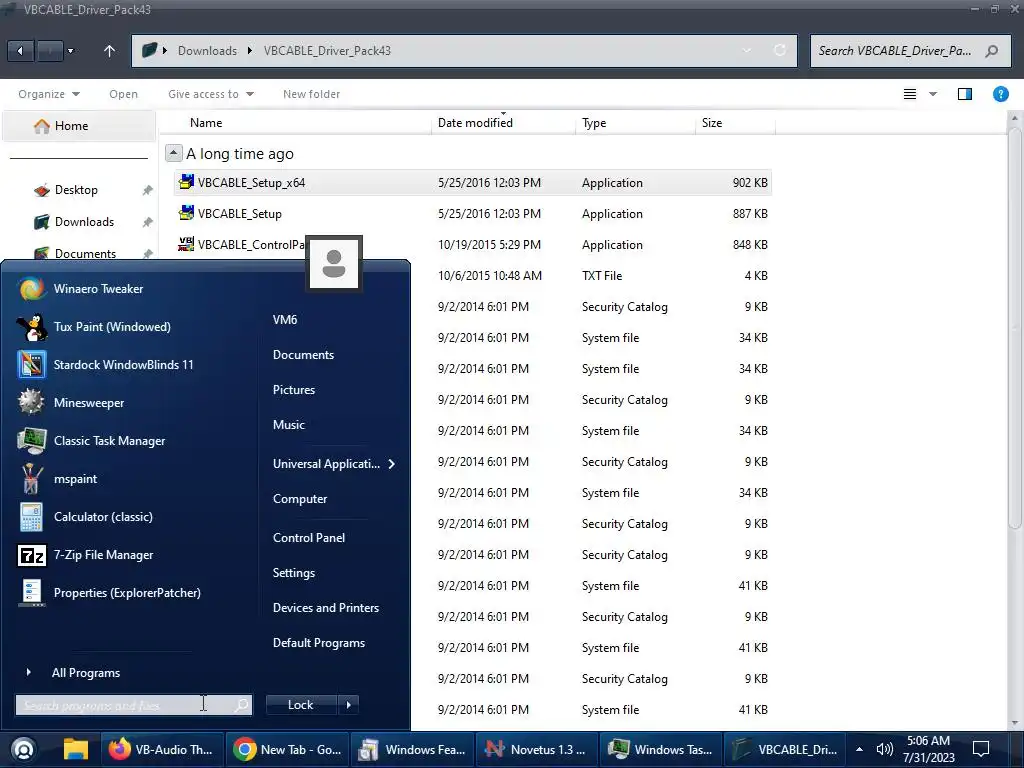Sort by Date modified column
This screenshot has height=768, width=1024.
pyautogui.click(x=475, y=123)
